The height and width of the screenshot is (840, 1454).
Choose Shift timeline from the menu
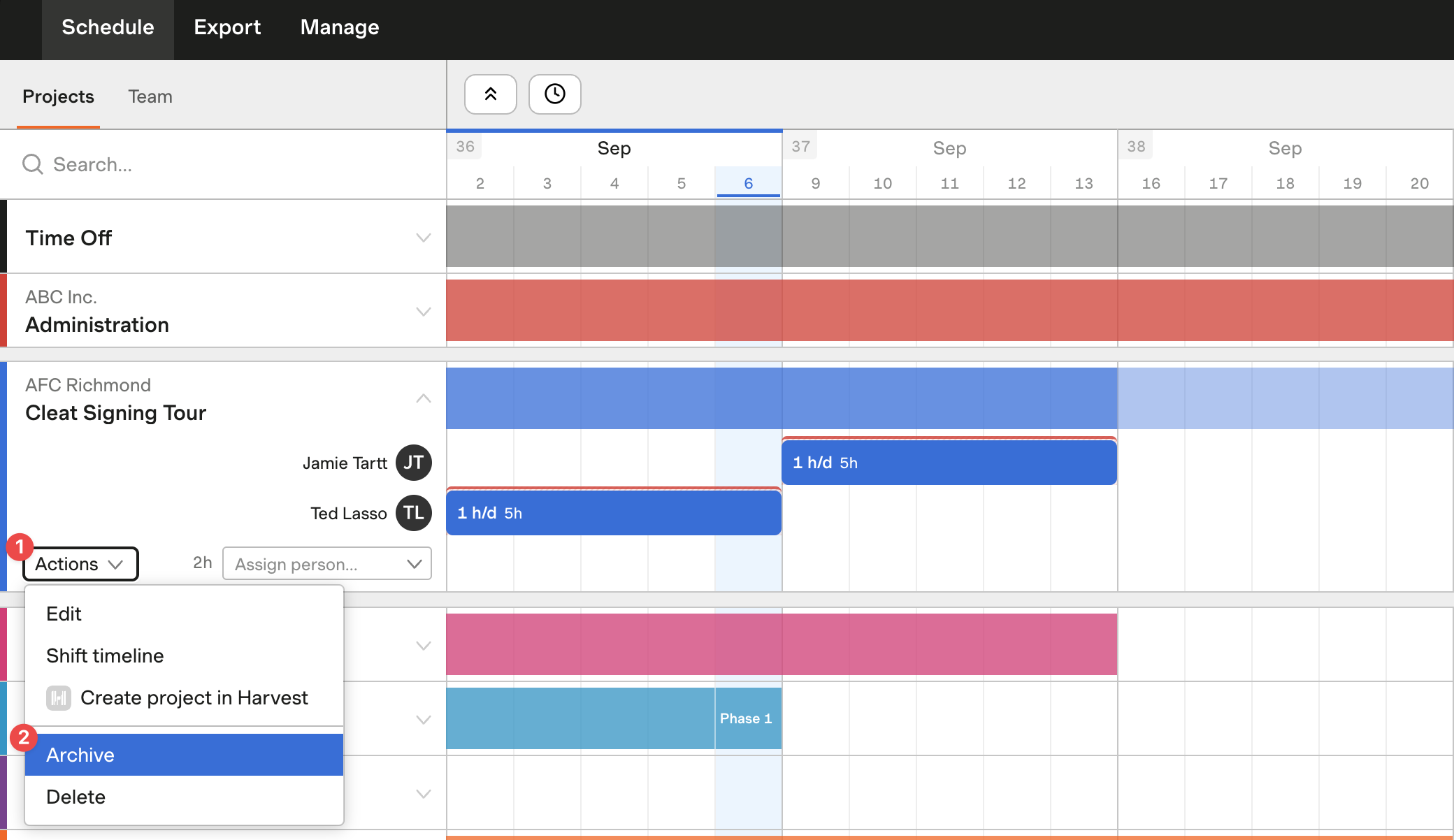click(184, 656)
